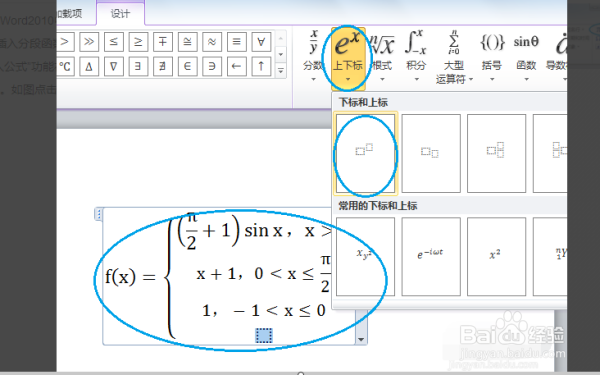This screenshot has height=375, width=600.
Task: Insert the common x_y² script preset
Action: [365, 256]
